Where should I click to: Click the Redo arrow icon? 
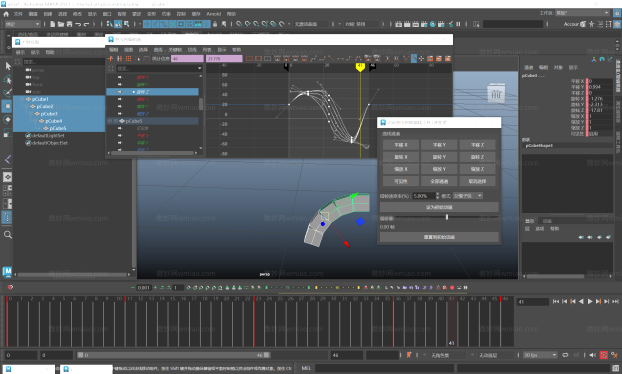tap(86, 24)
